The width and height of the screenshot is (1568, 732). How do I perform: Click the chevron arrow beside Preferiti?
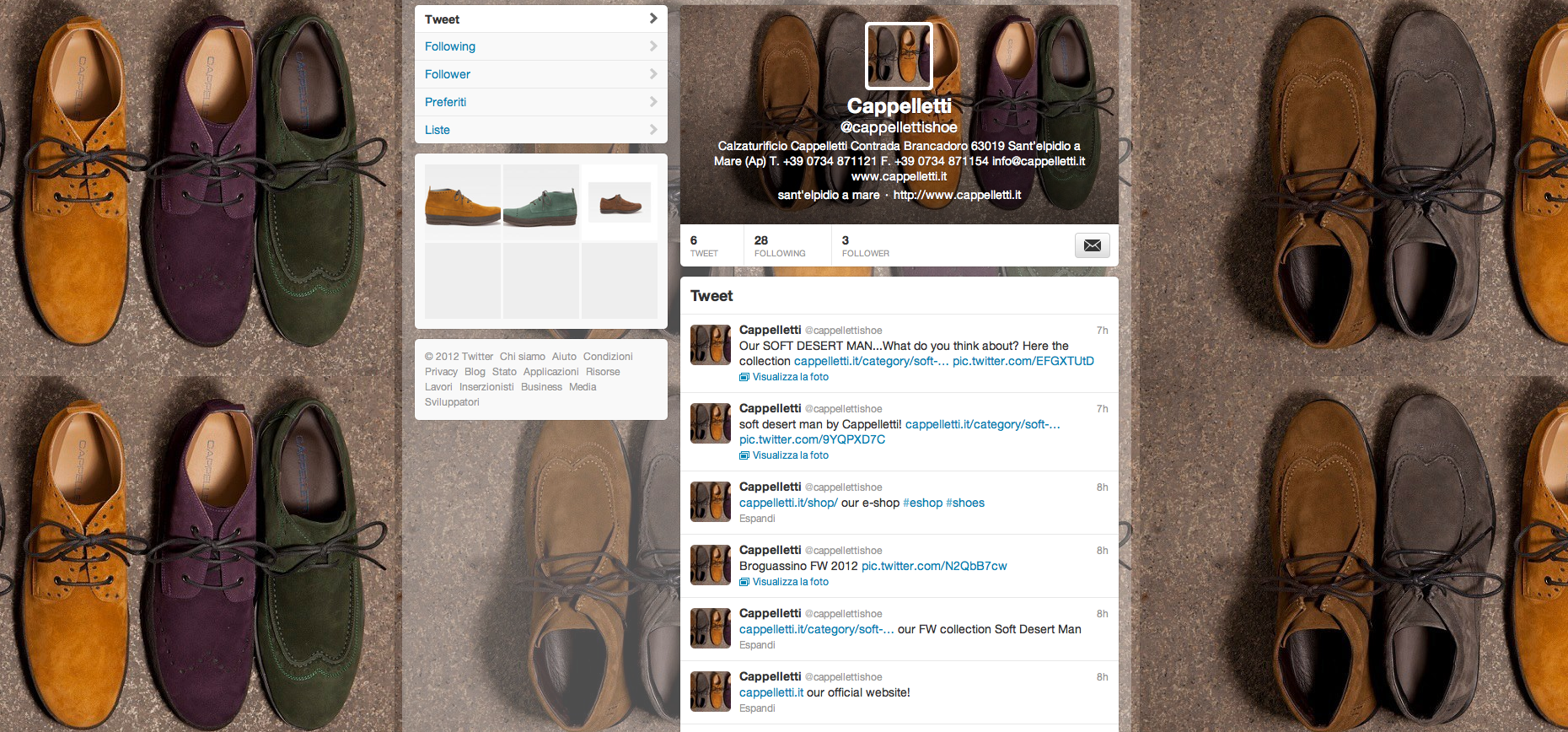click(x=653, y=102)
